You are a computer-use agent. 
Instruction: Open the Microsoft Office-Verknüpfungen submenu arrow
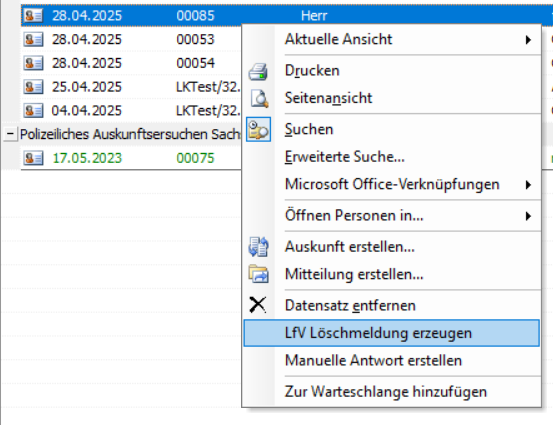(x=528, y=184)
